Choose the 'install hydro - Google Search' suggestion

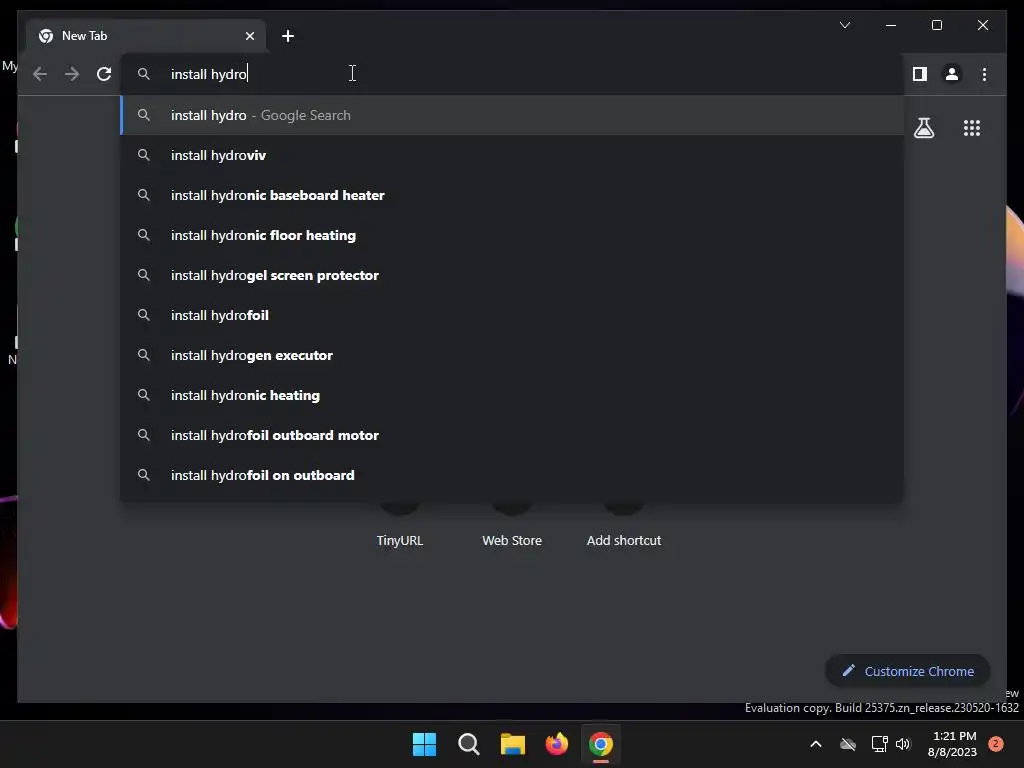pyautogui.click(x=512, y=115)
